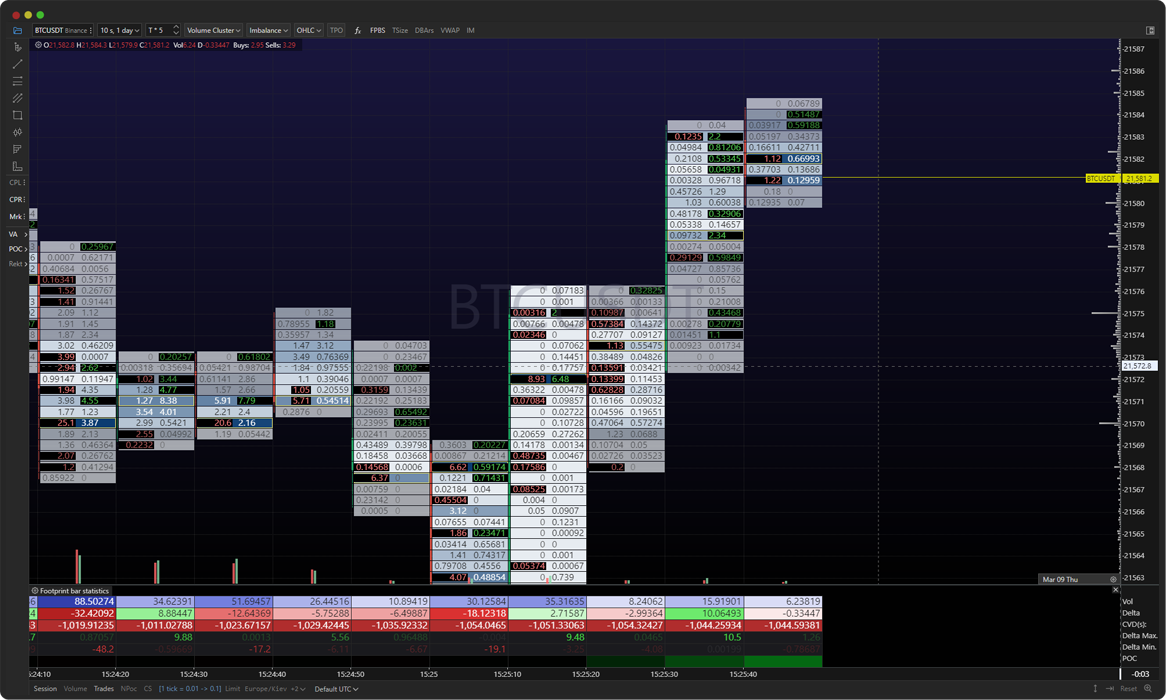
Task: Open the OHLC display dropdown
Action: coord(307,30)
